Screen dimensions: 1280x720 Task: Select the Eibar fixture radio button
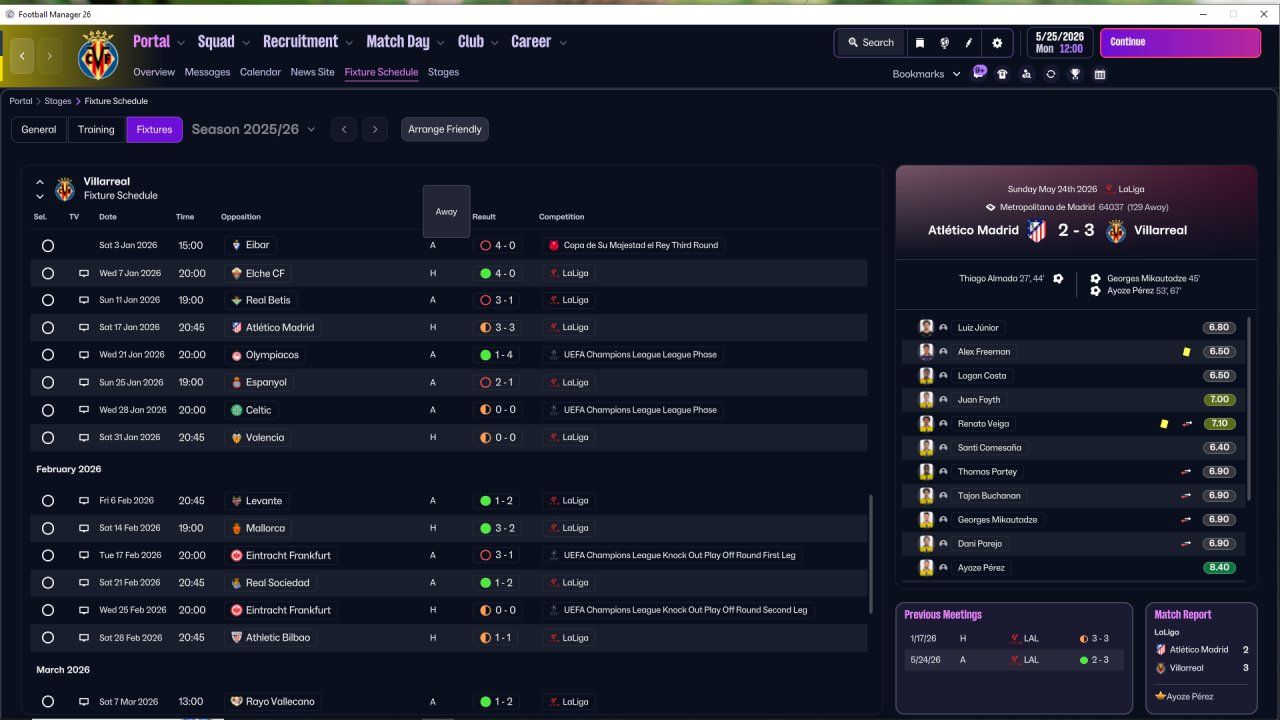[48, 246]
